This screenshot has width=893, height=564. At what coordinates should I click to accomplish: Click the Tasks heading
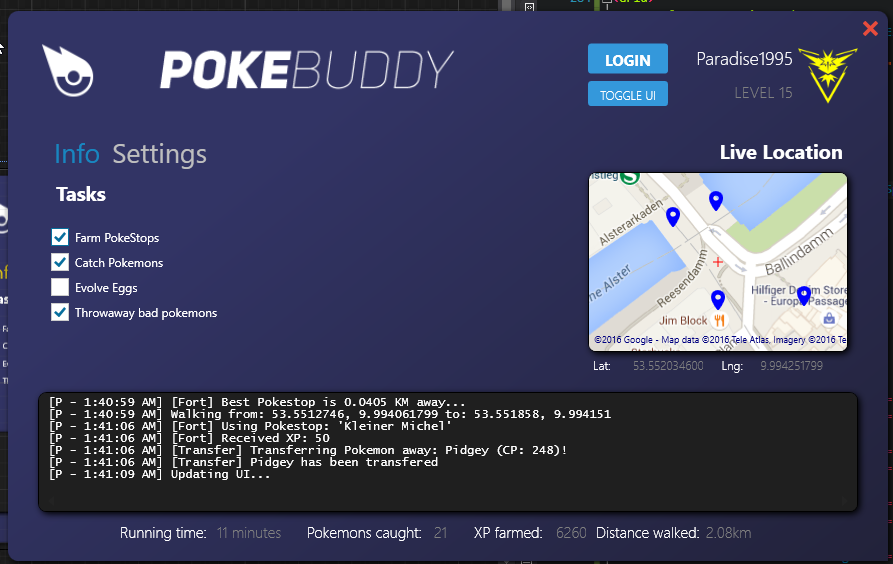click(x=81, y=194)
